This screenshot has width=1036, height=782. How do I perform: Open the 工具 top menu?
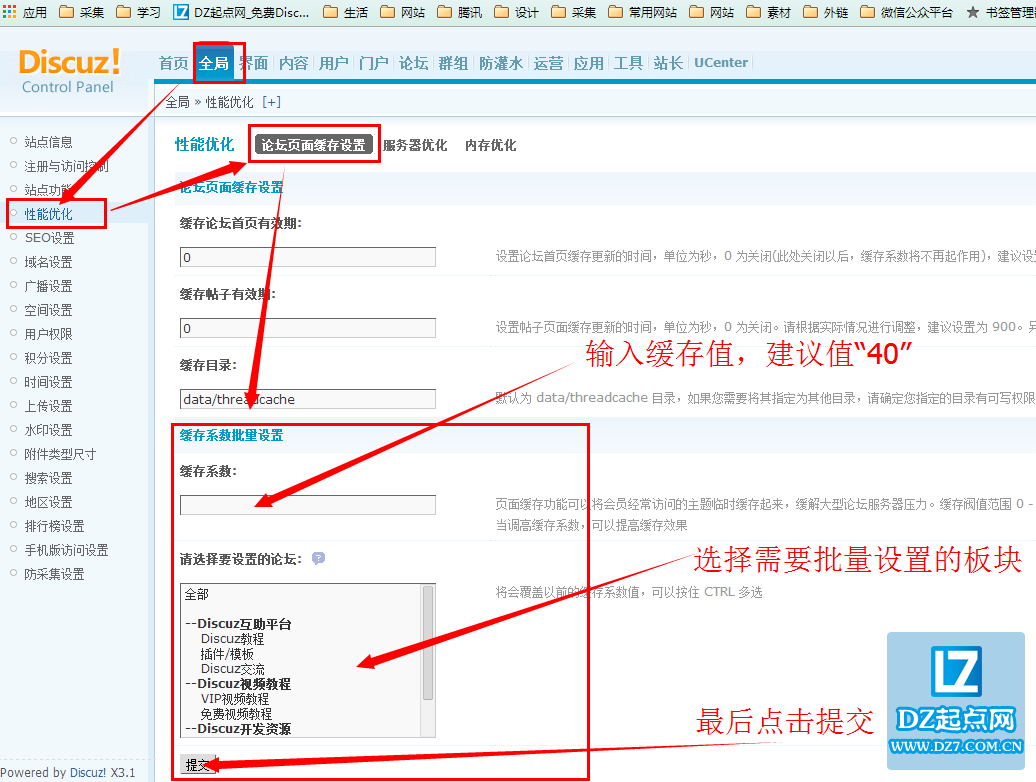pos(628,63)
